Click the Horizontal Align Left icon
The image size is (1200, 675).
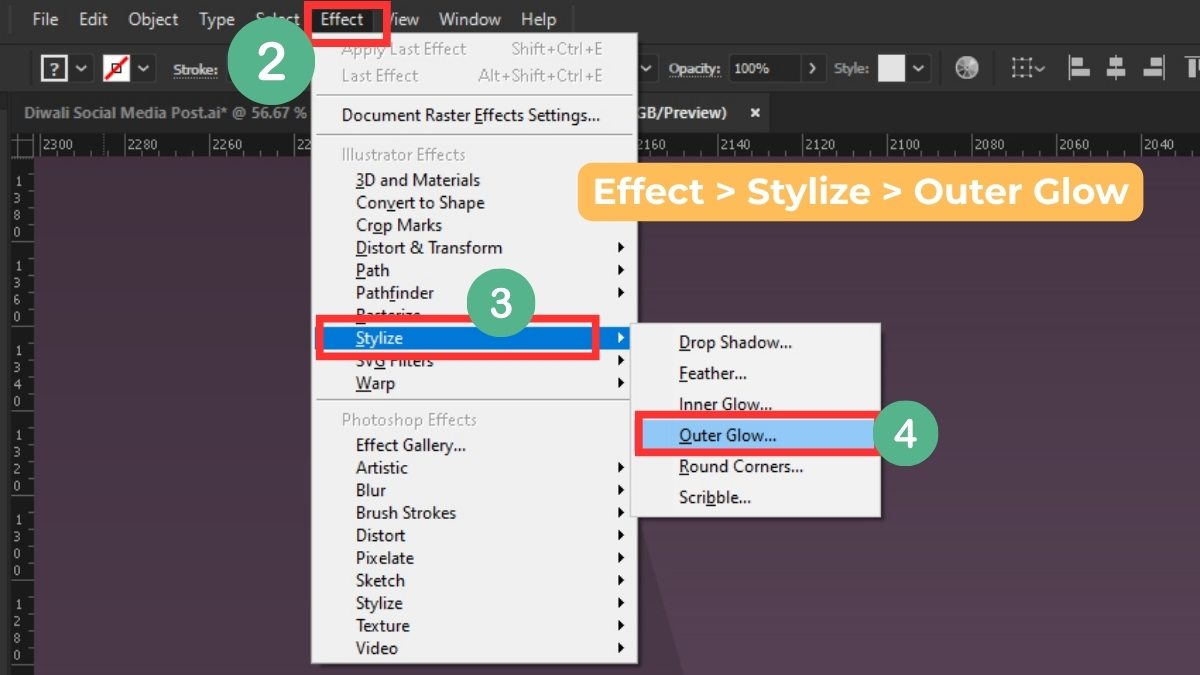coord(1079,68)
